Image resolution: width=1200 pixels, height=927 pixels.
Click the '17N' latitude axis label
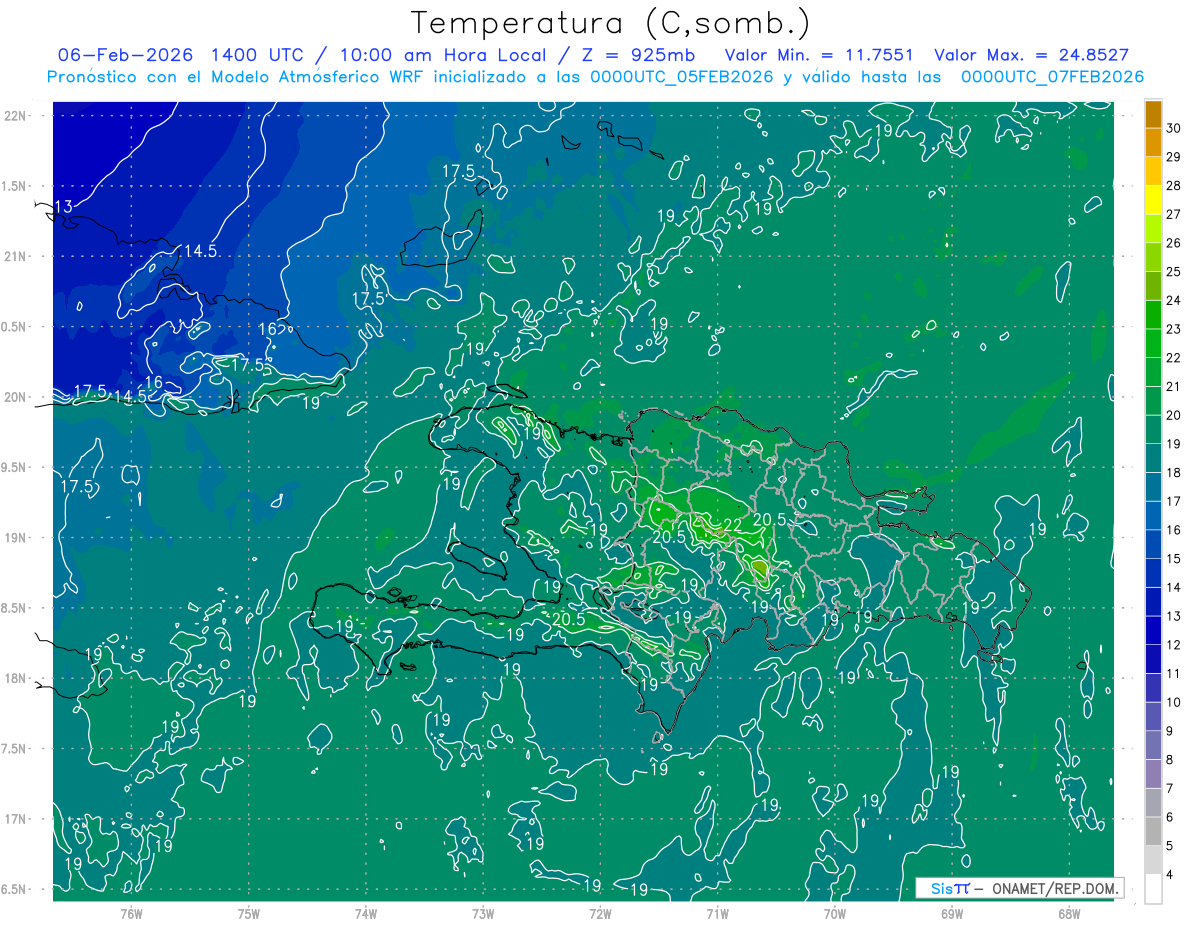pos(14,819)
